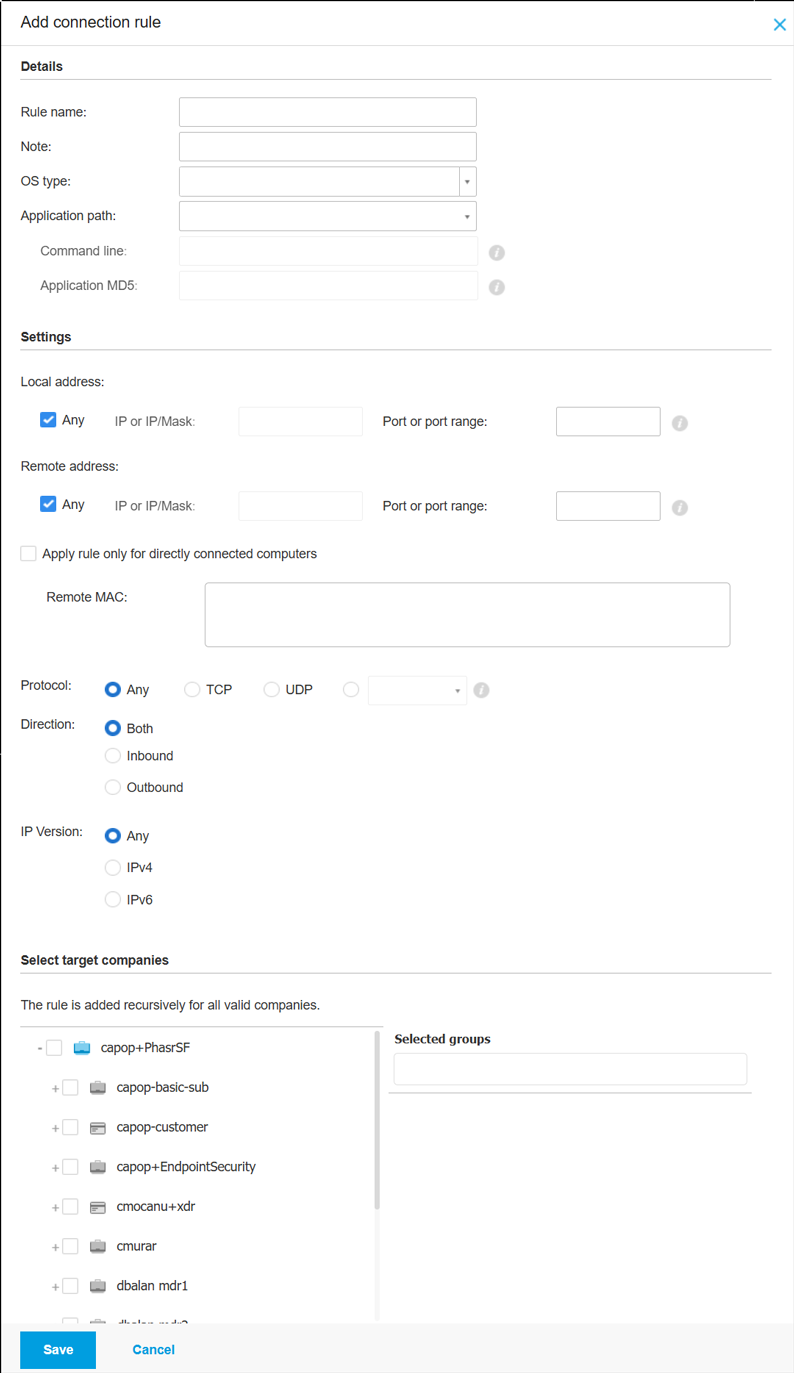Click the capop+EndpointSecurity company icon

pos(98,1167)
